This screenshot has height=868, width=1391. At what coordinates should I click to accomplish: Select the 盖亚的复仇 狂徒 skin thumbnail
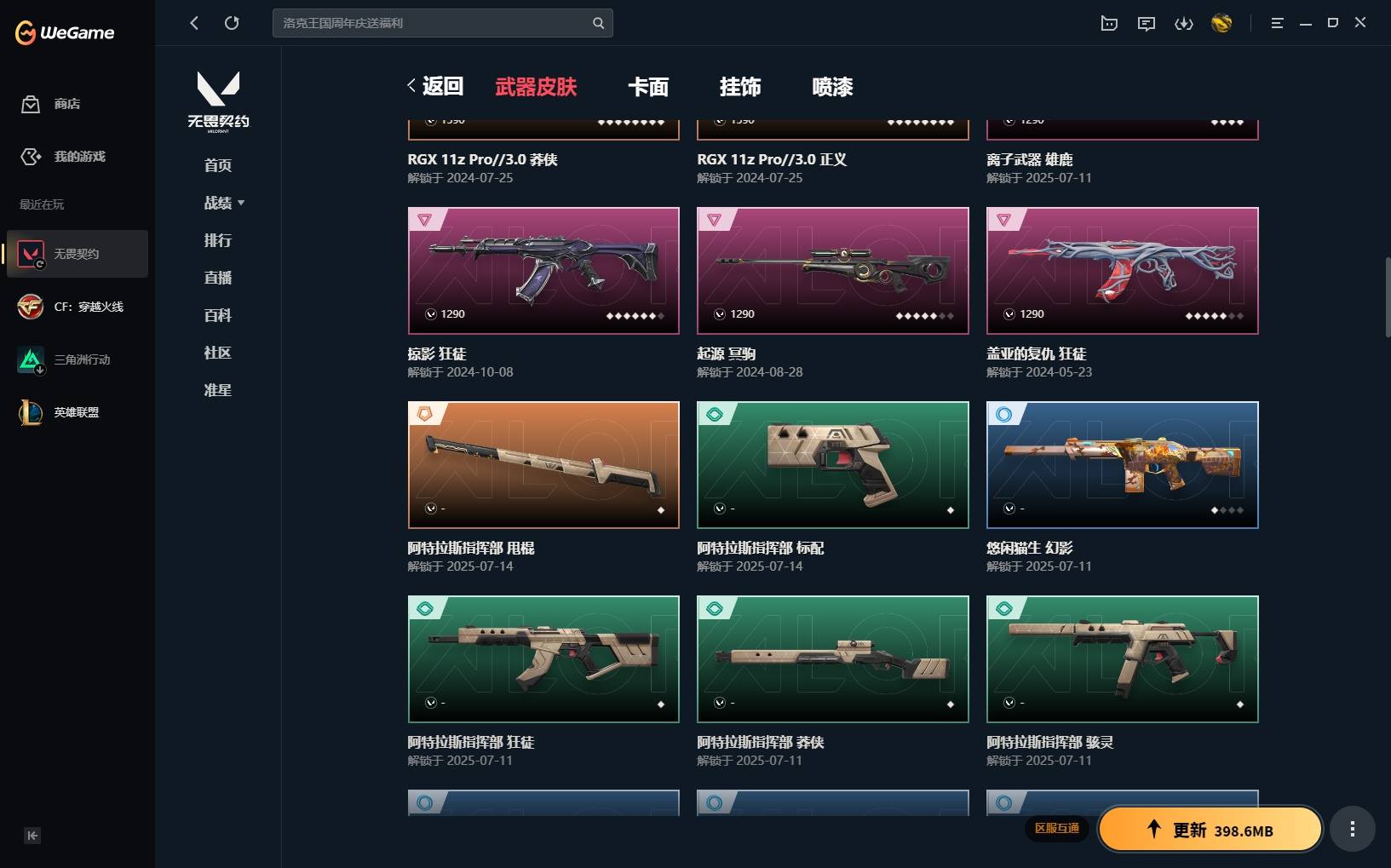[1122, 271]
